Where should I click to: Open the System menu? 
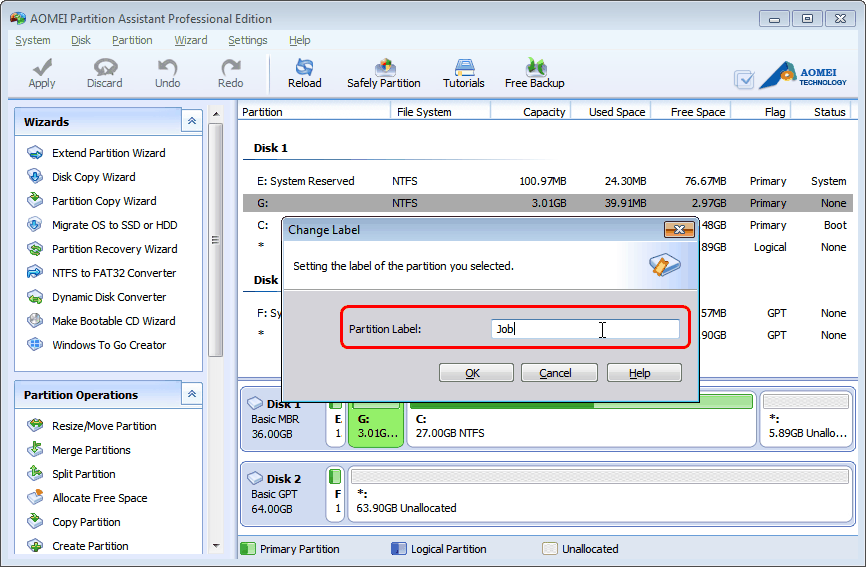coord(33,40)
